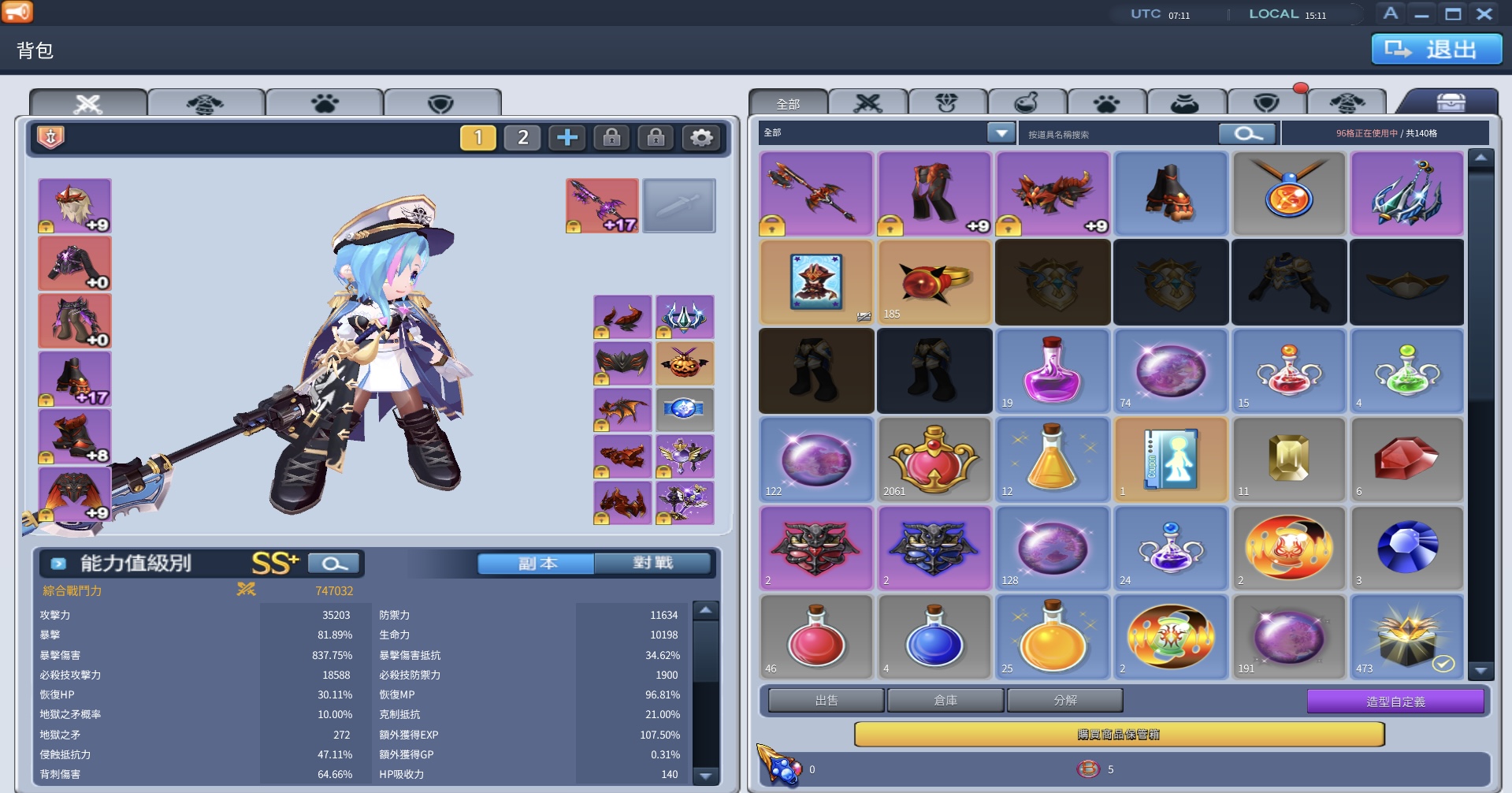The width and height of the screenshot is (1512, 793).
Task: Select the equipped weapon +17 slot
Action: (x=602, y=206)
